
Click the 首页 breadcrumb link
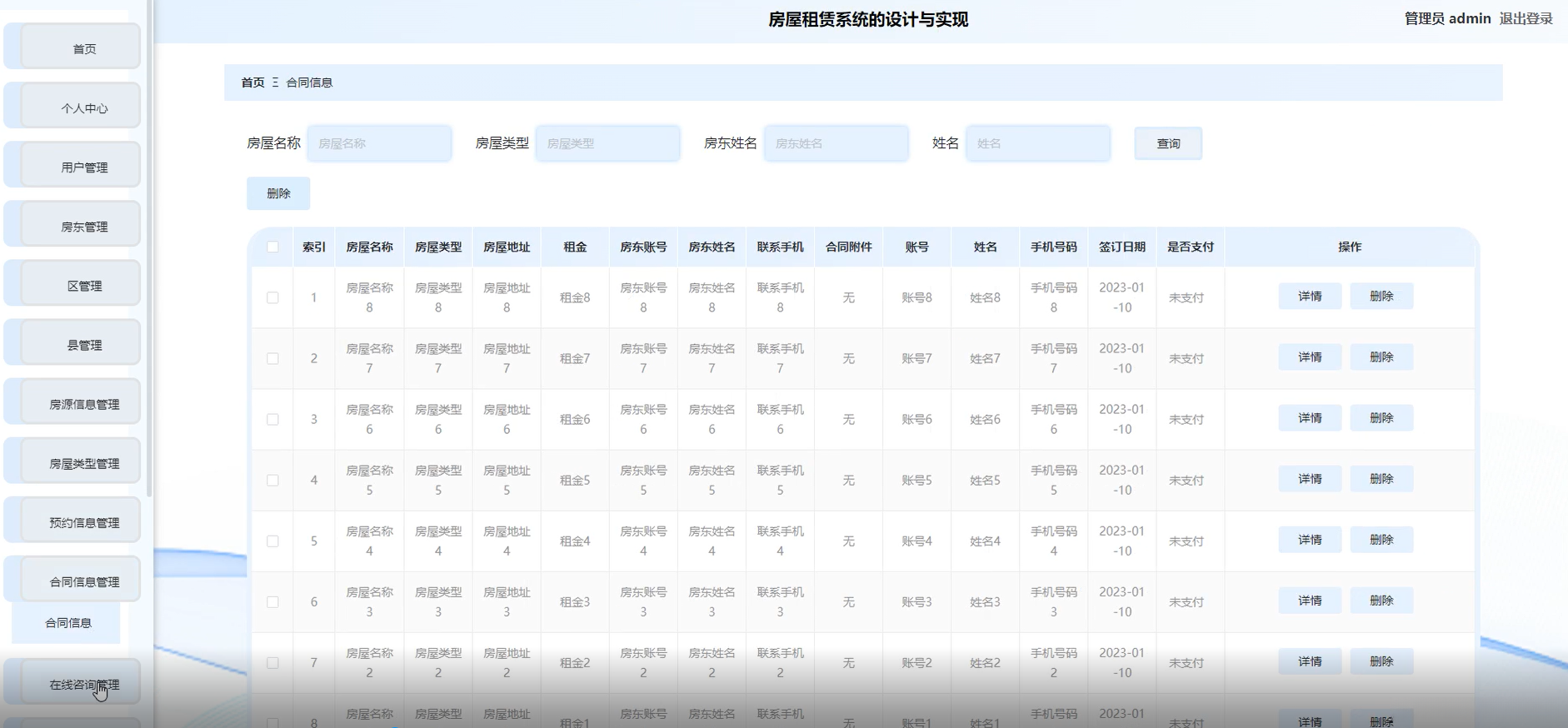point(252,82)
